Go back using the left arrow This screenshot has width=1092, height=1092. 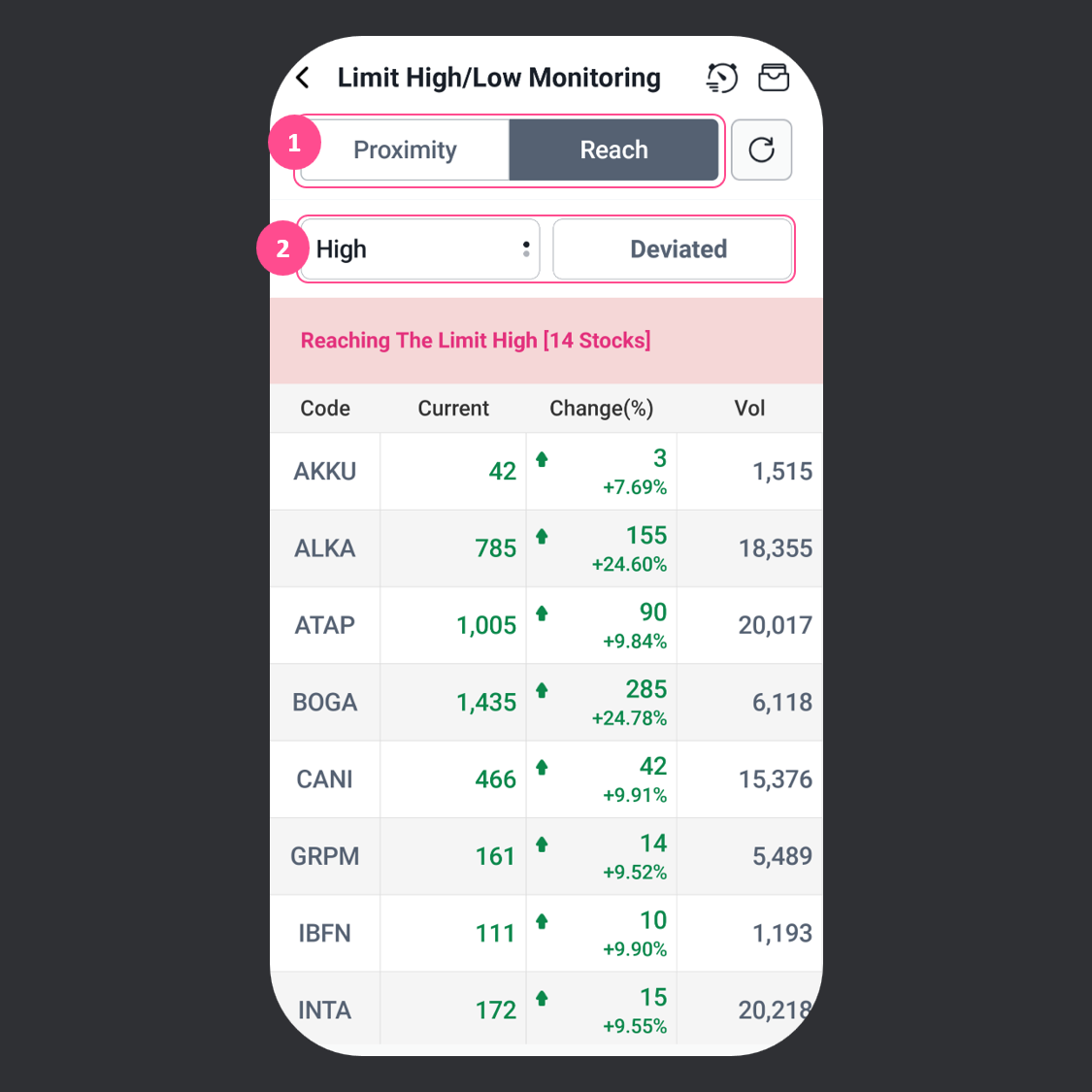tap(303, 78)
